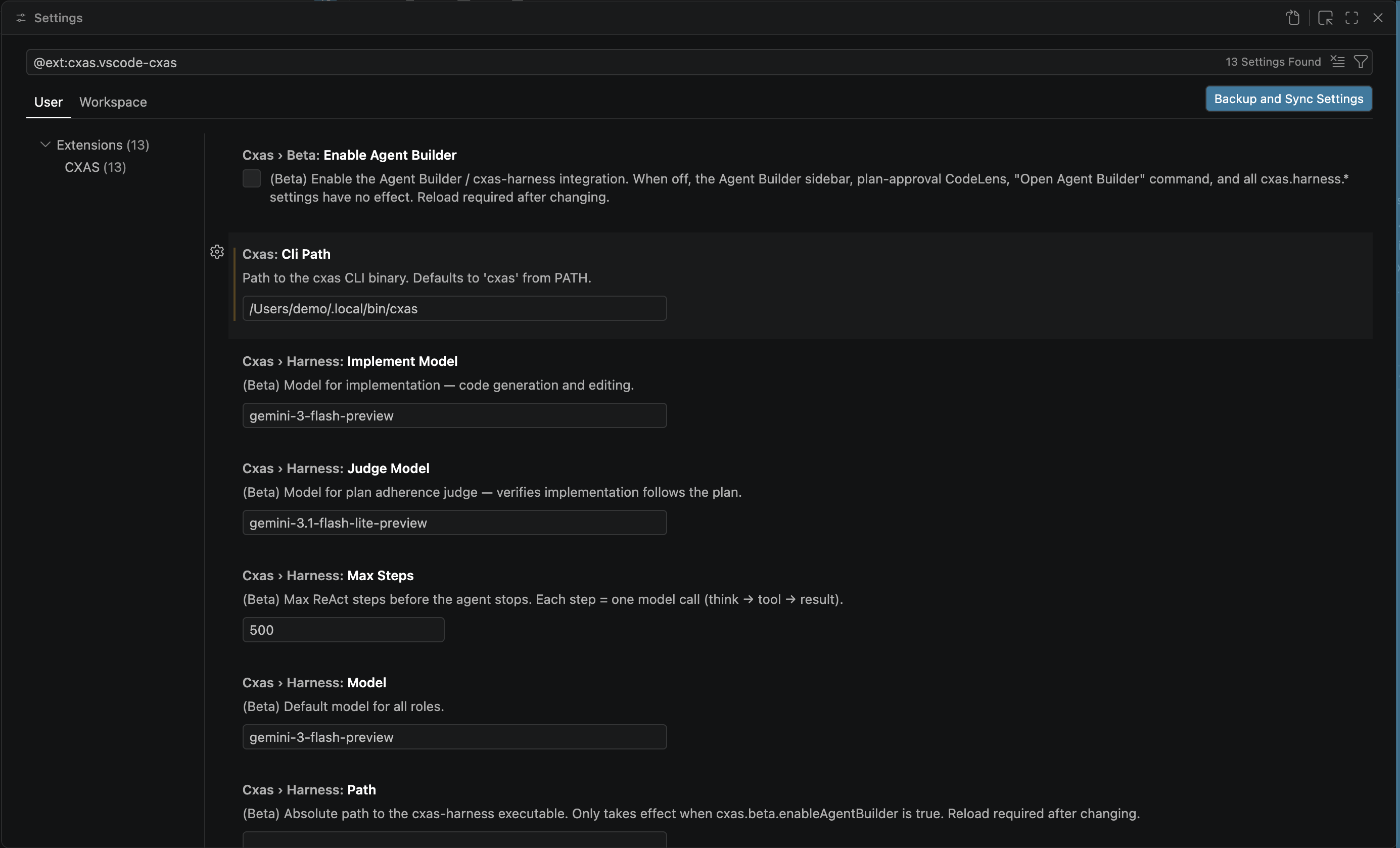
Task: Click the 'Cxas: Cli Path' heading
Action: (x=287, y=254)
